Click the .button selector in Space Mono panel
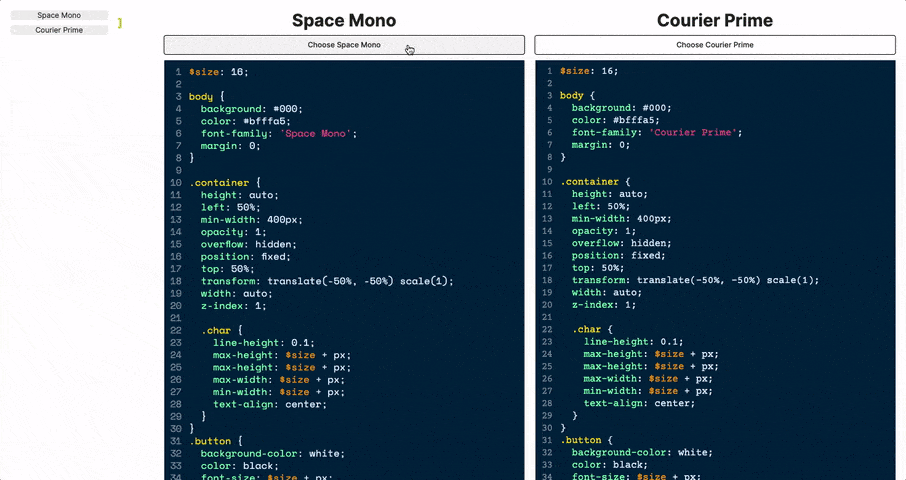 tap(210, 441)
